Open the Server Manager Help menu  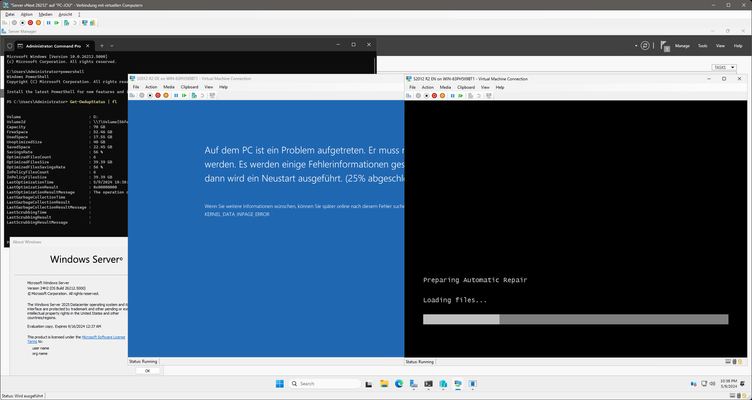coord(738,46)
